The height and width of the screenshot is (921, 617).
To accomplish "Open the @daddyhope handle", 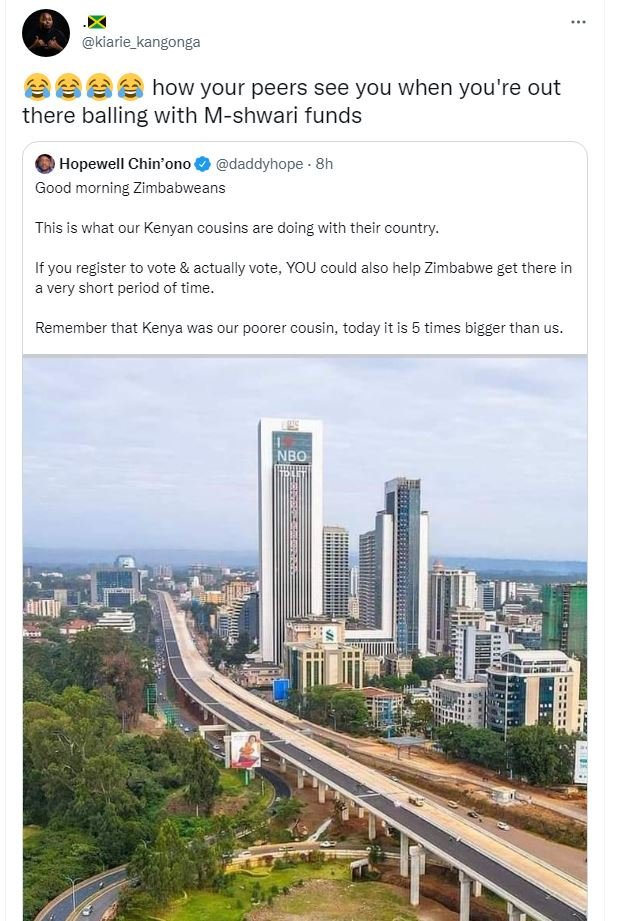I will tap(259, 164).
